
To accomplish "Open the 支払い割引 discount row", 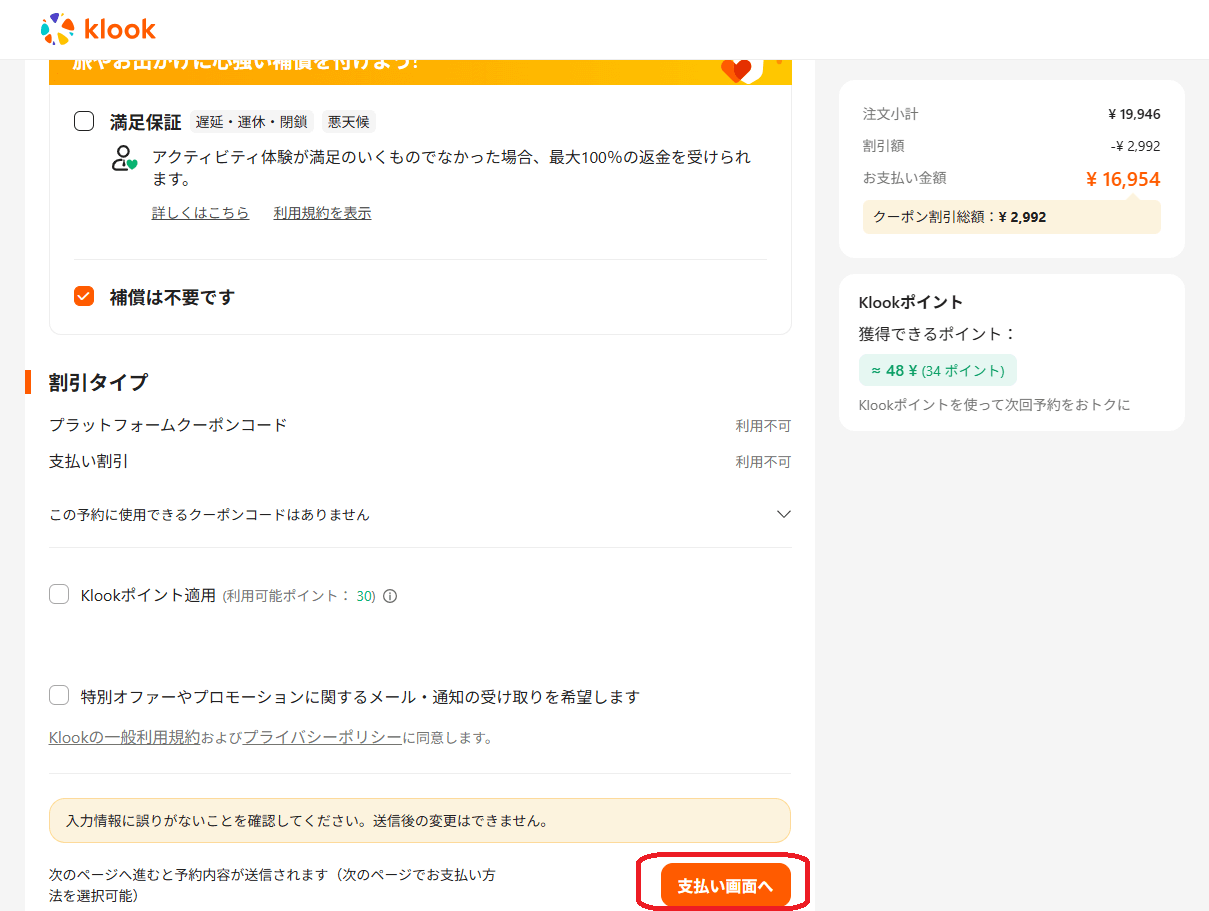I will [x=89, y=461].
